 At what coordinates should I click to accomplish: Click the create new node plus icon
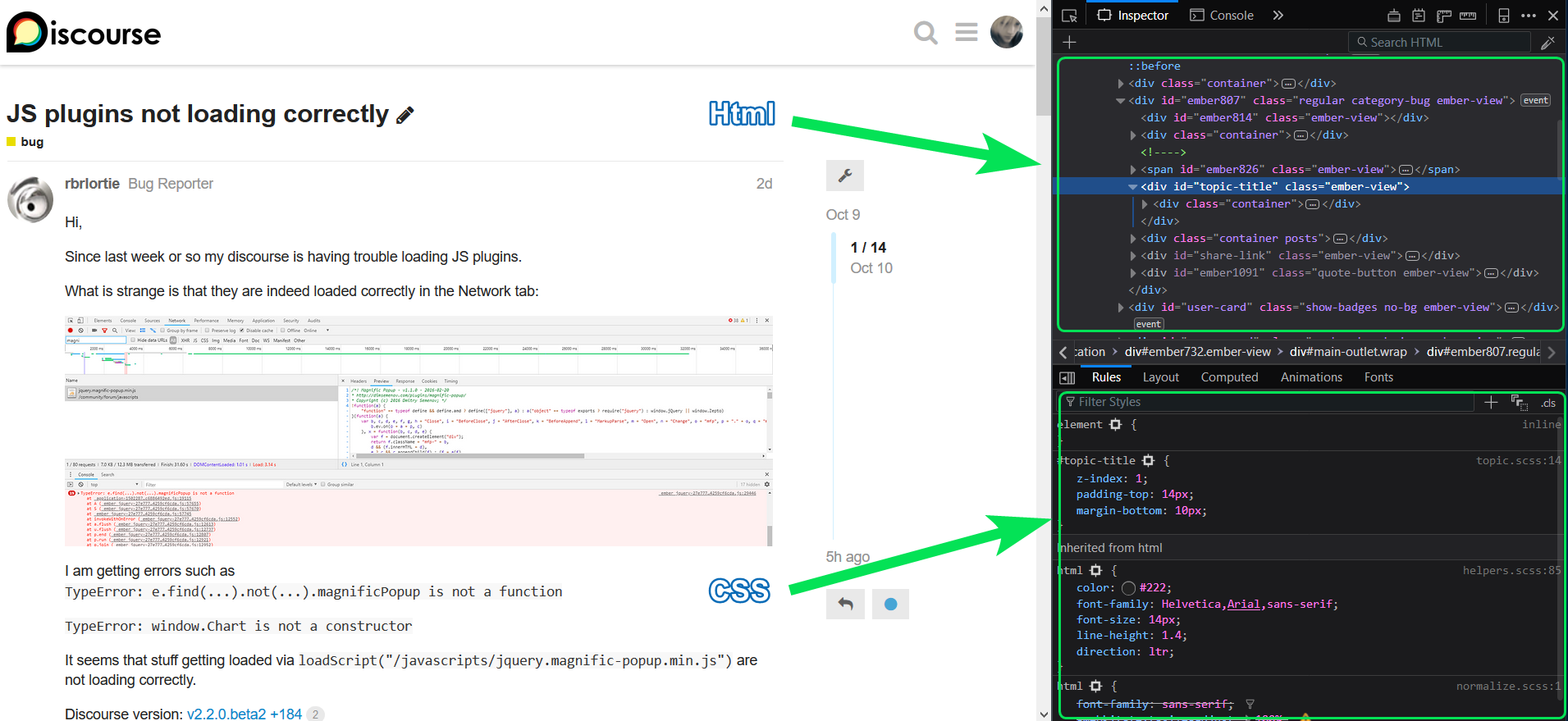click(x=1069, y=43)
